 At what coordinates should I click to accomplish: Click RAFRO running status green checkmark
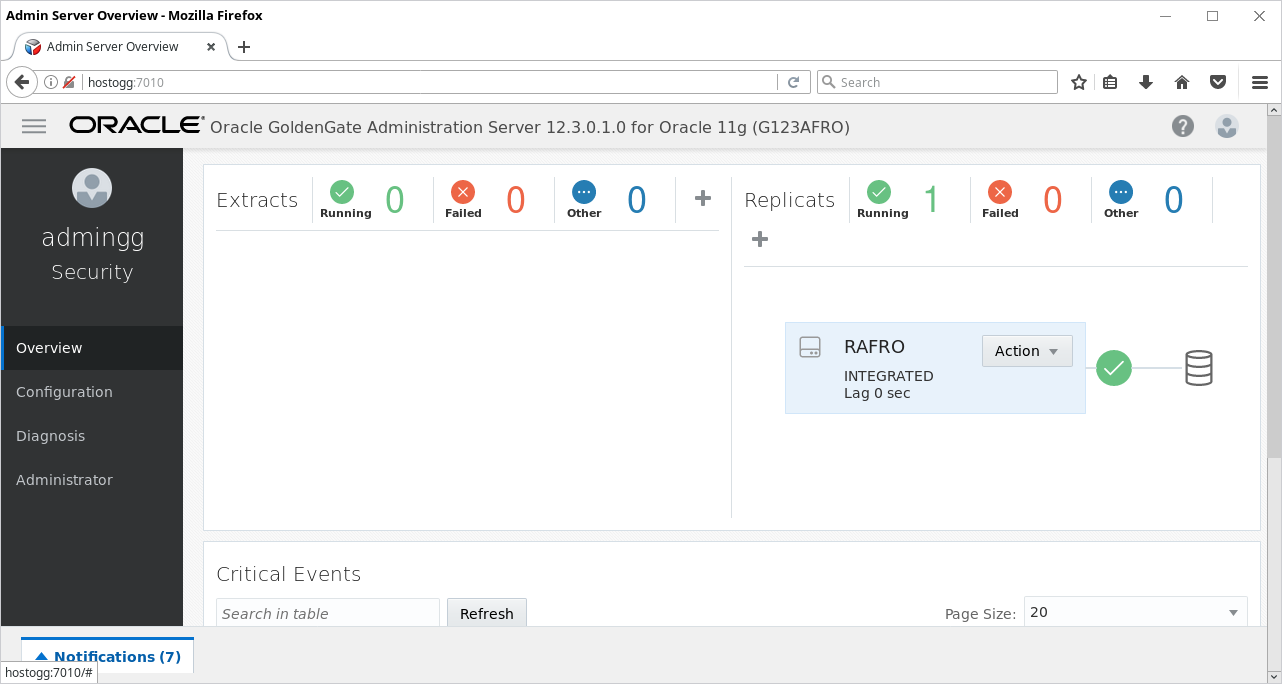coord(1114,368)
